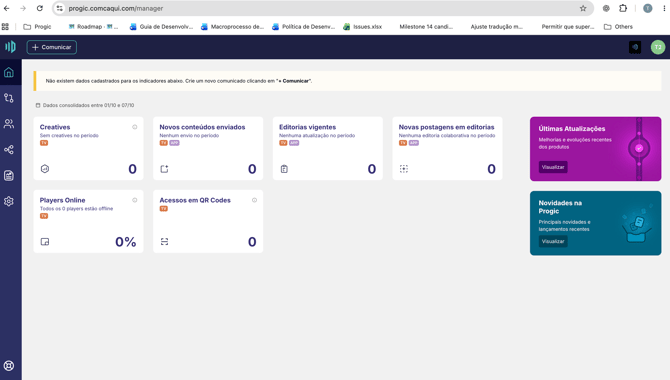Click the info icon on Players Online card
The width and height of the screenshot is (670, 380).
(135, 200)
